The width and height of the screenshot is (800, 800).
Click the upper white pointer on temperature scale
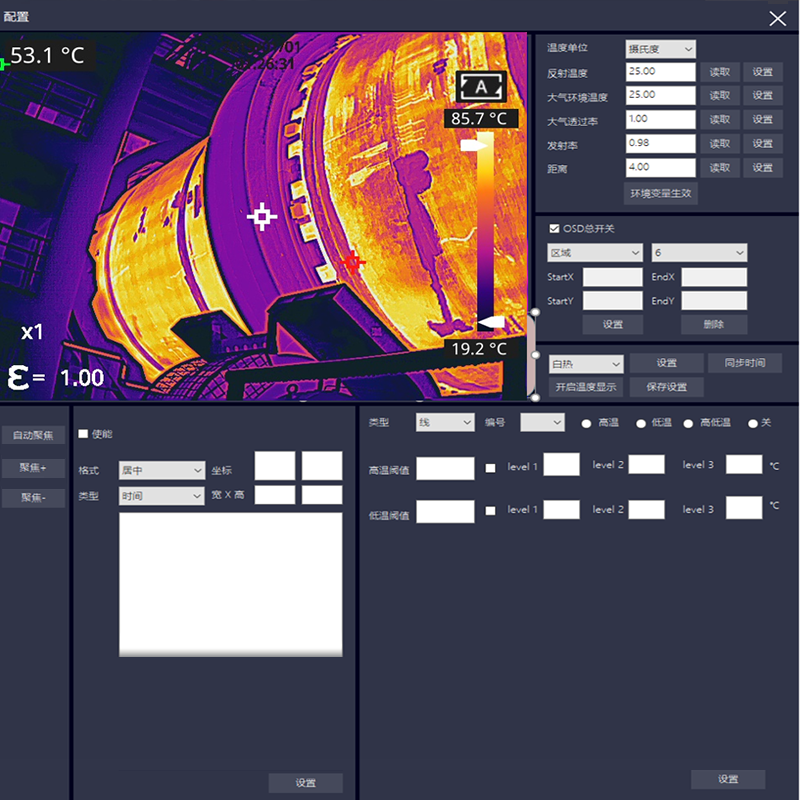pyautogui.click(x=475, y=146)
